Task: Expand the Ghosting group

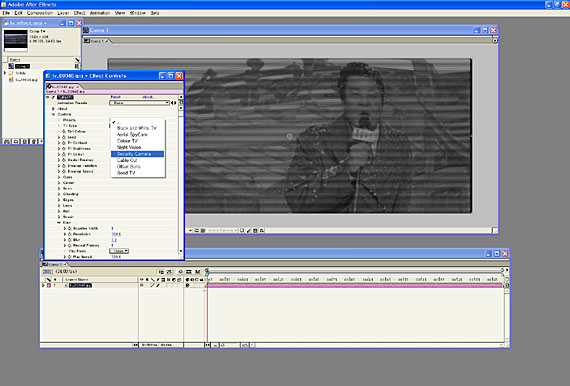Action: [59, 194]
